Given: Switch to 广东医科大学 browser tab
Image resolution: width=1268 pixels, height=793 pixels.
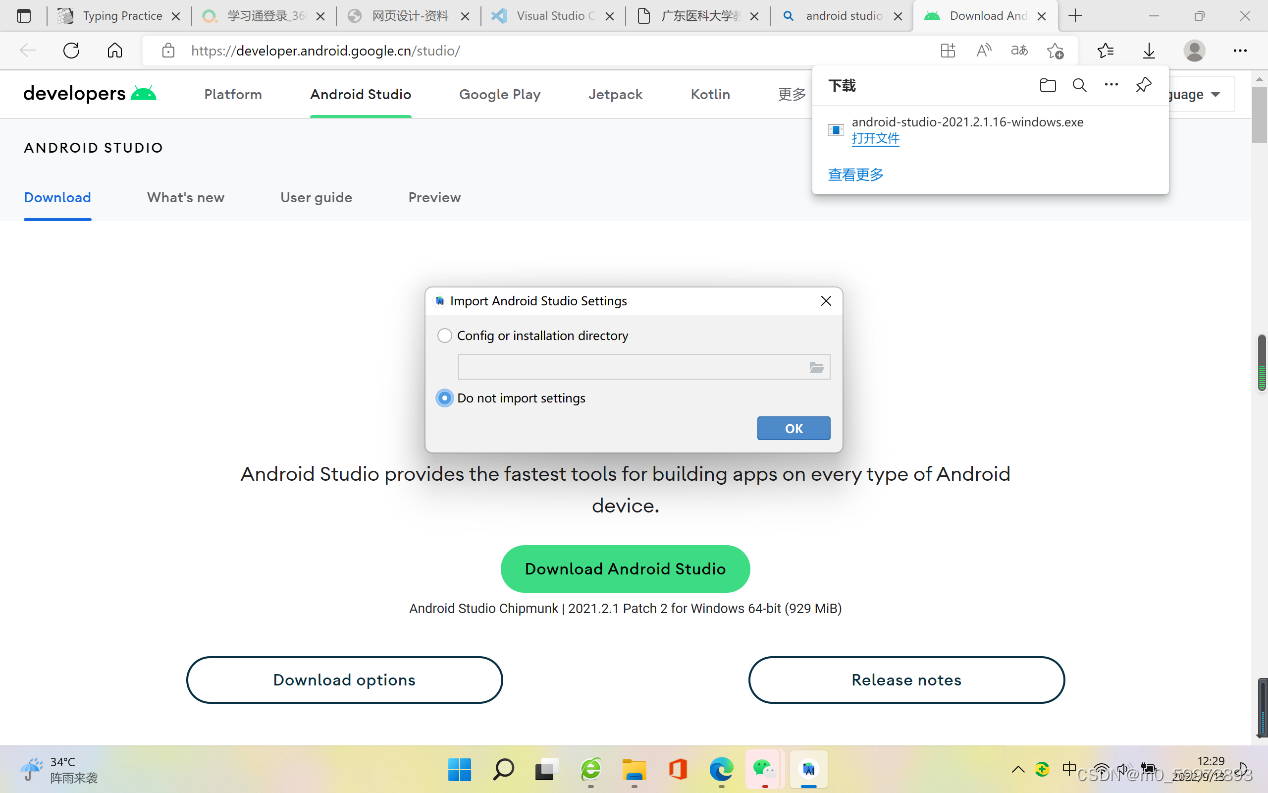Looking at the screenshot, I should point(698,16).
